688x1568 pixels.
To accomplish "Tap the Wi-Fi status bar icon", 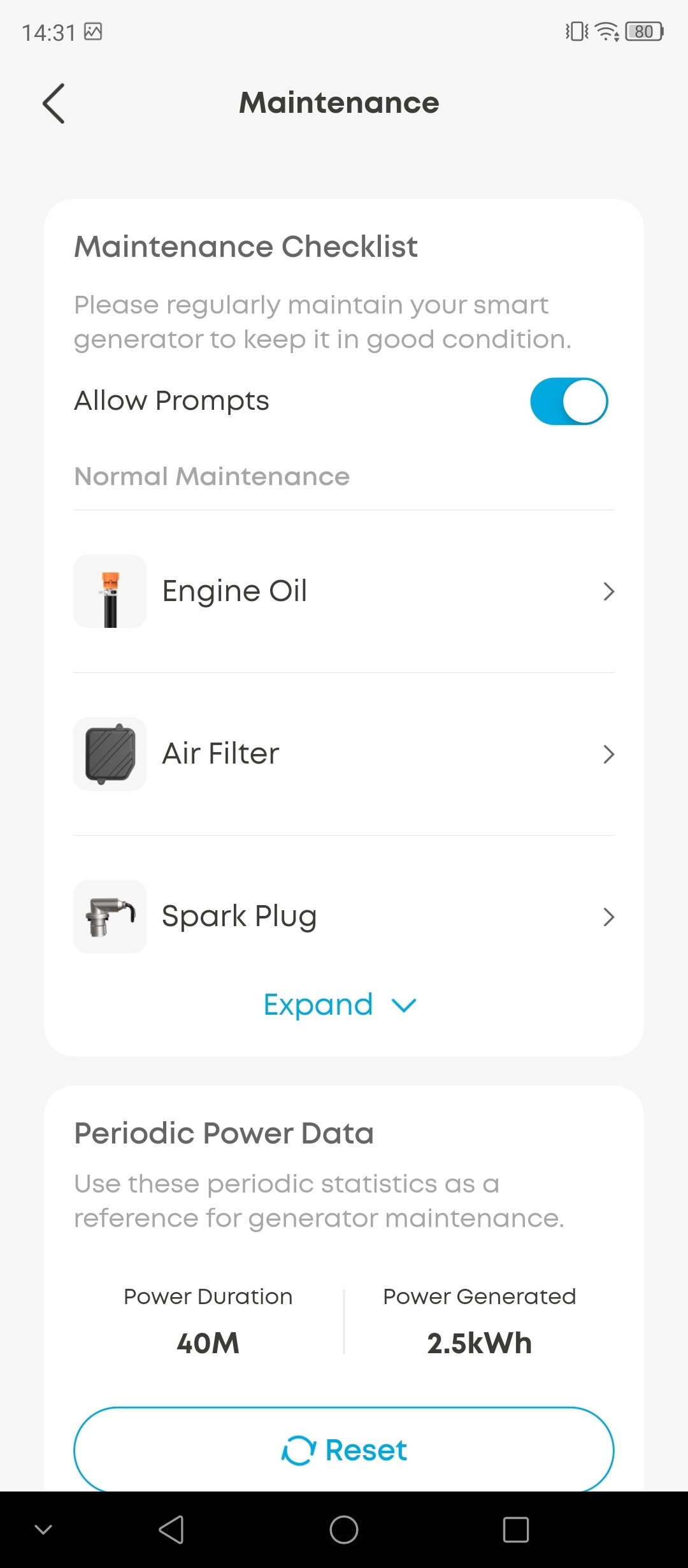I will pos(606,31).
